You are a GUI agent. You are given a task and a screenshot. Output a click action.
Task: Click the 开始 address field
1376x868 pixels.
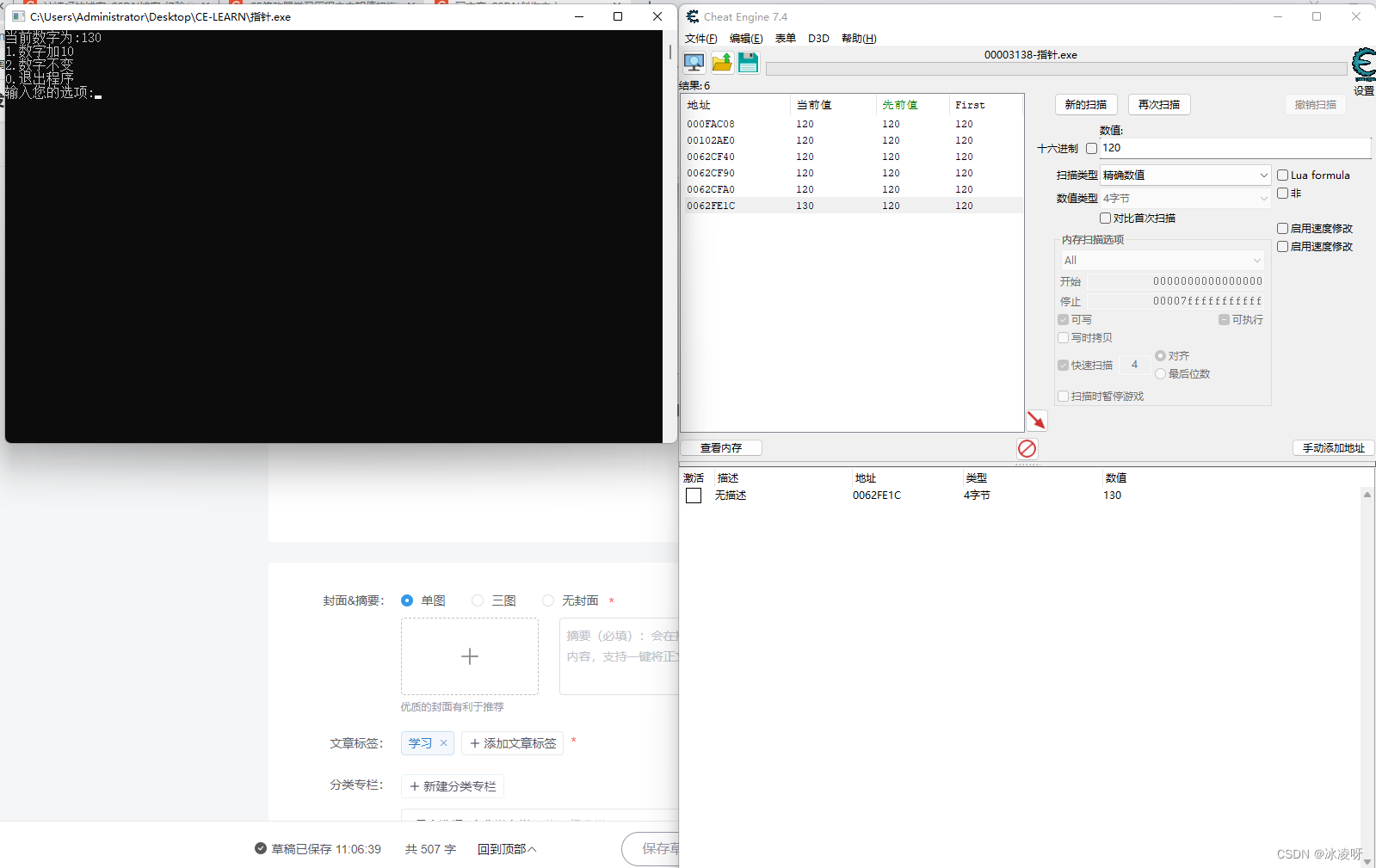[1175, 281]
